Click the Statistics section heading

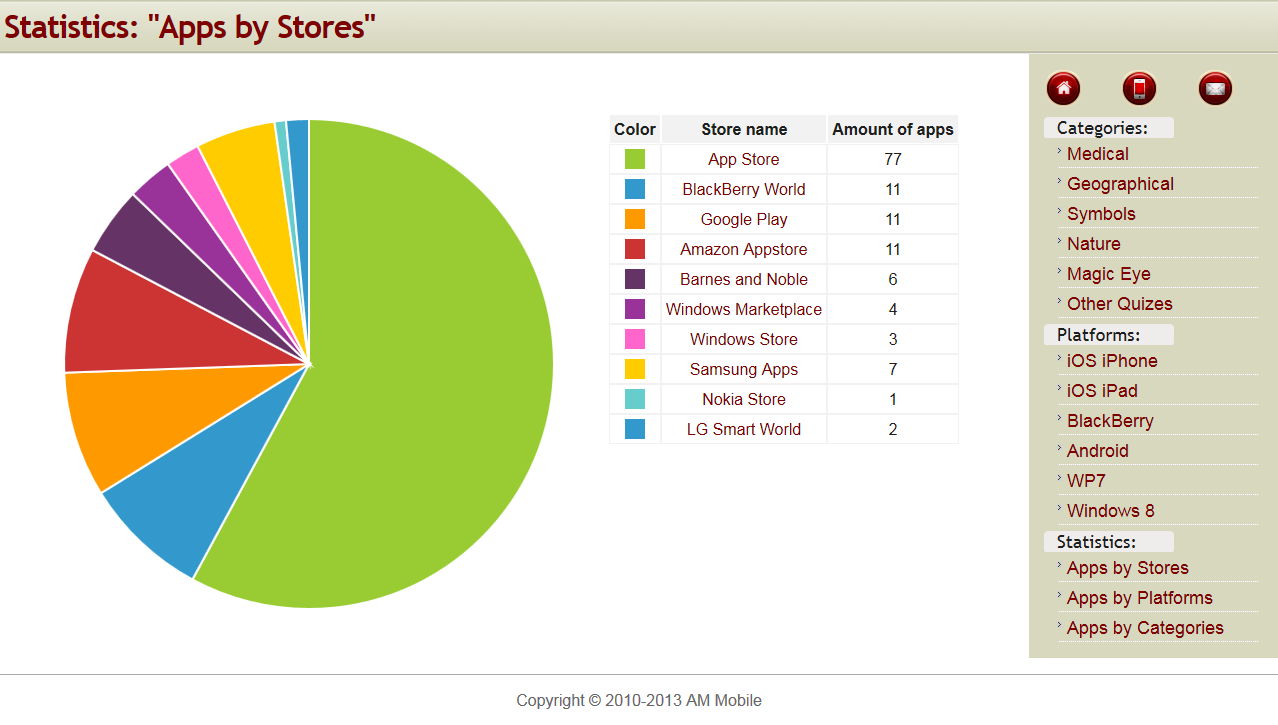[x=1096, y=542]
